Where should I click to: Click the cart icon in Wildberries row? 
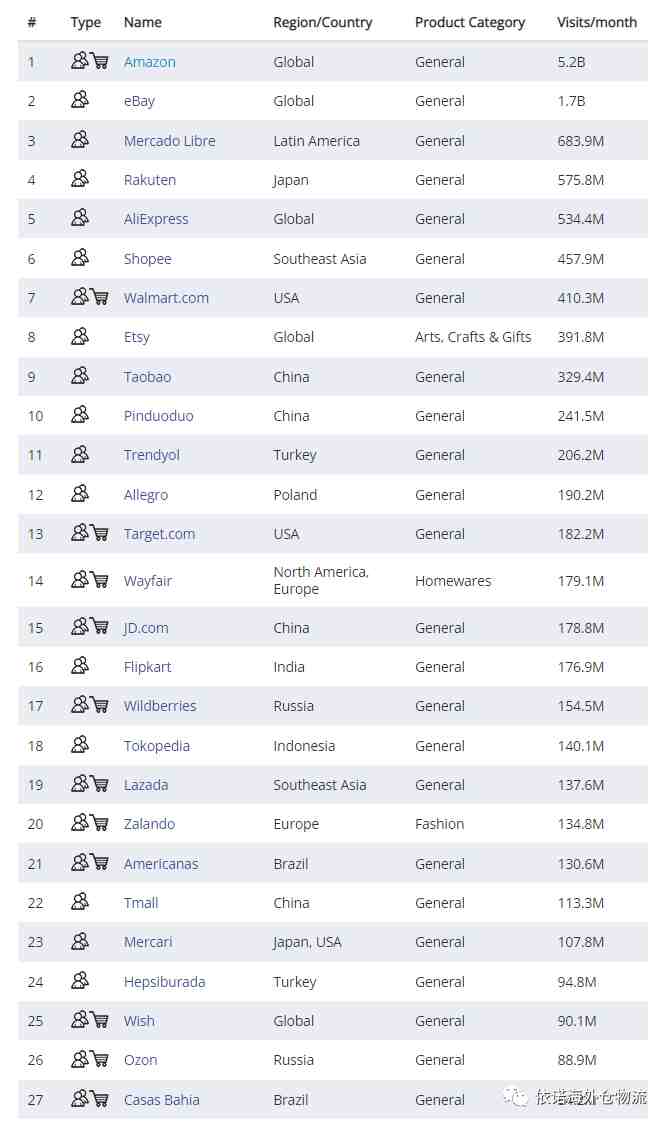click(100, 705)
